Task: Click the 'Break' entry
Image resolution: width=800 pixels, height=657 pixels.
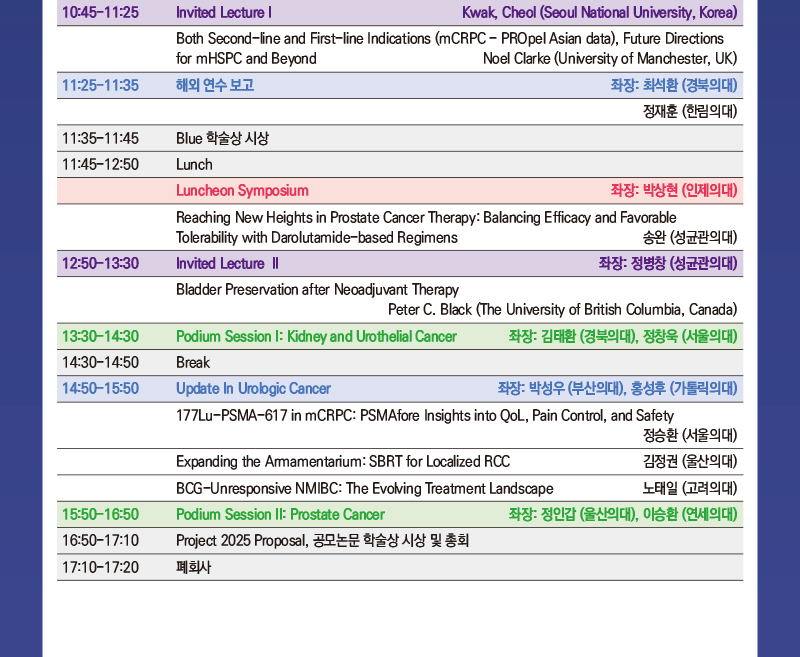Action: coord(193,363)
